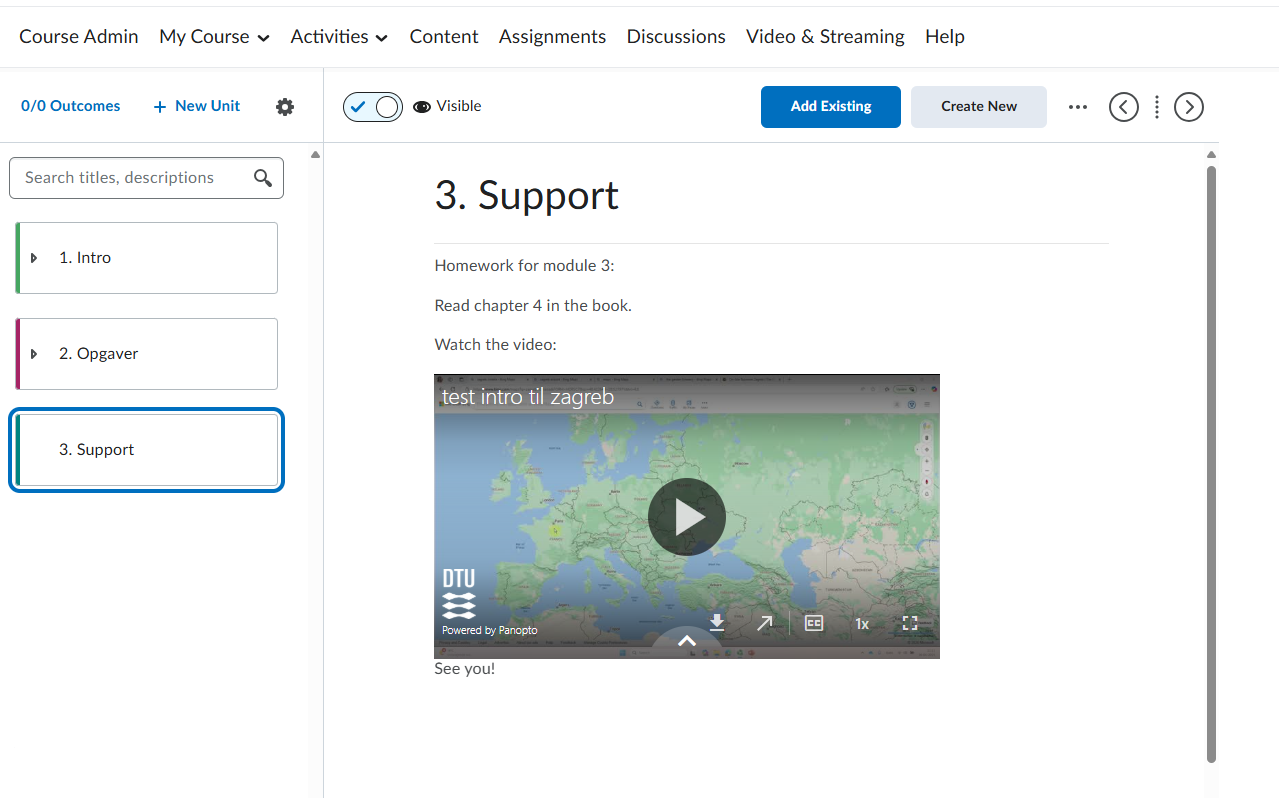Image resolution: width=1279 pixels, height=798 pixels.
Task: Enter fullscreen mode on the video
Action: [x=909, y=623]
